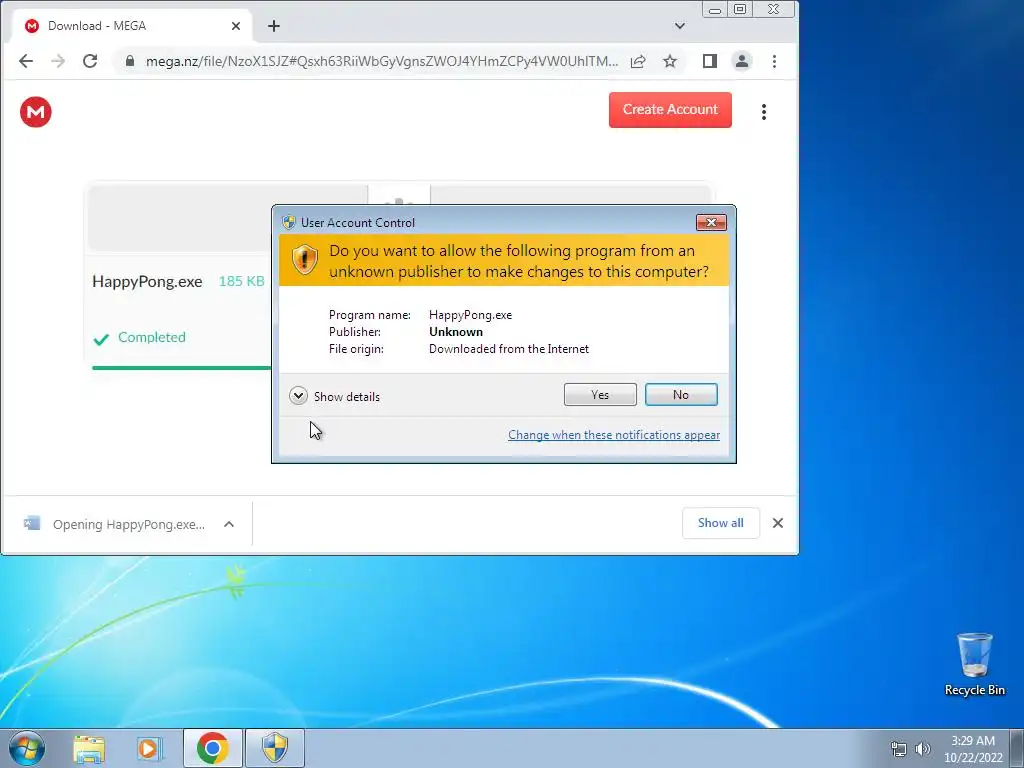Open MEGA page three-dot menu
The width and height of the screenshot is (1024, 768).
[763, 112]
